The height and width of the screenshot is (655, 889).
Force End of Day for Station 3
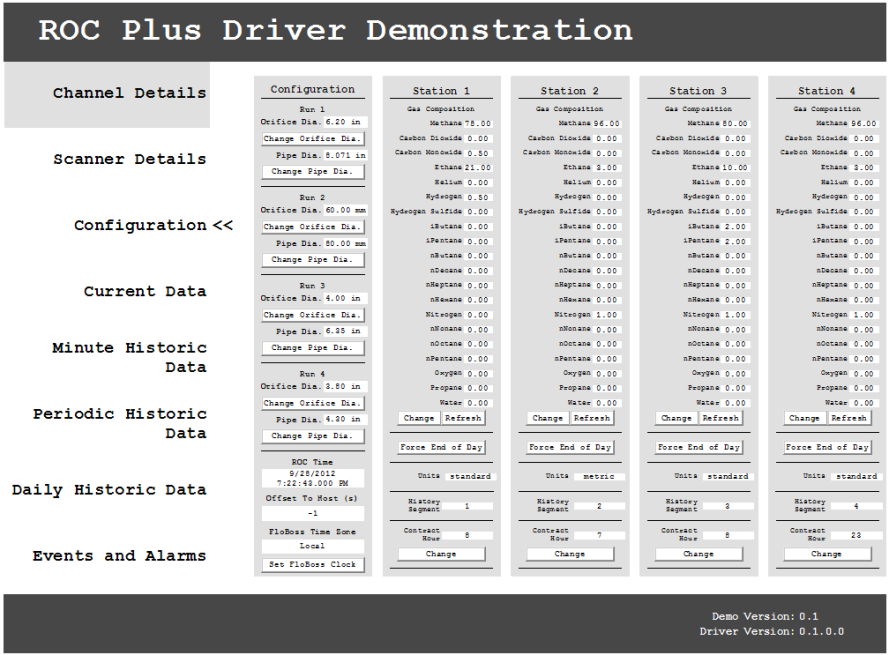point(698,447)
